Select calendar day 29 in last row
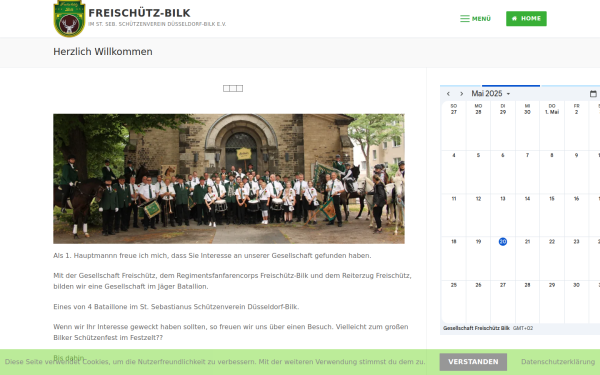This screenshot has width=600, height=375. click(552, 285)
